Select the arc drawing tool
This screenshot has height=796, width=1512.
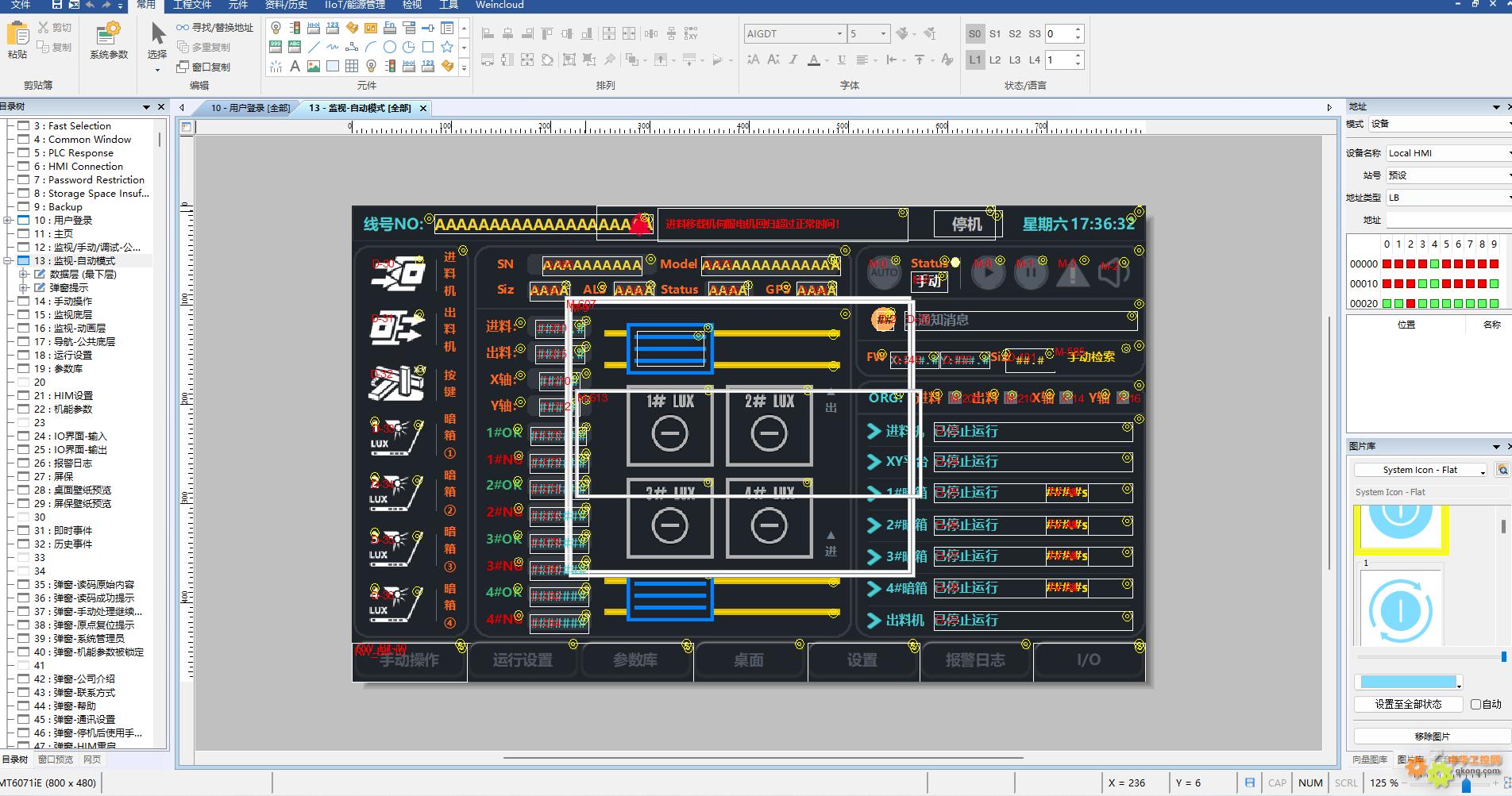(x=371, y=48)
